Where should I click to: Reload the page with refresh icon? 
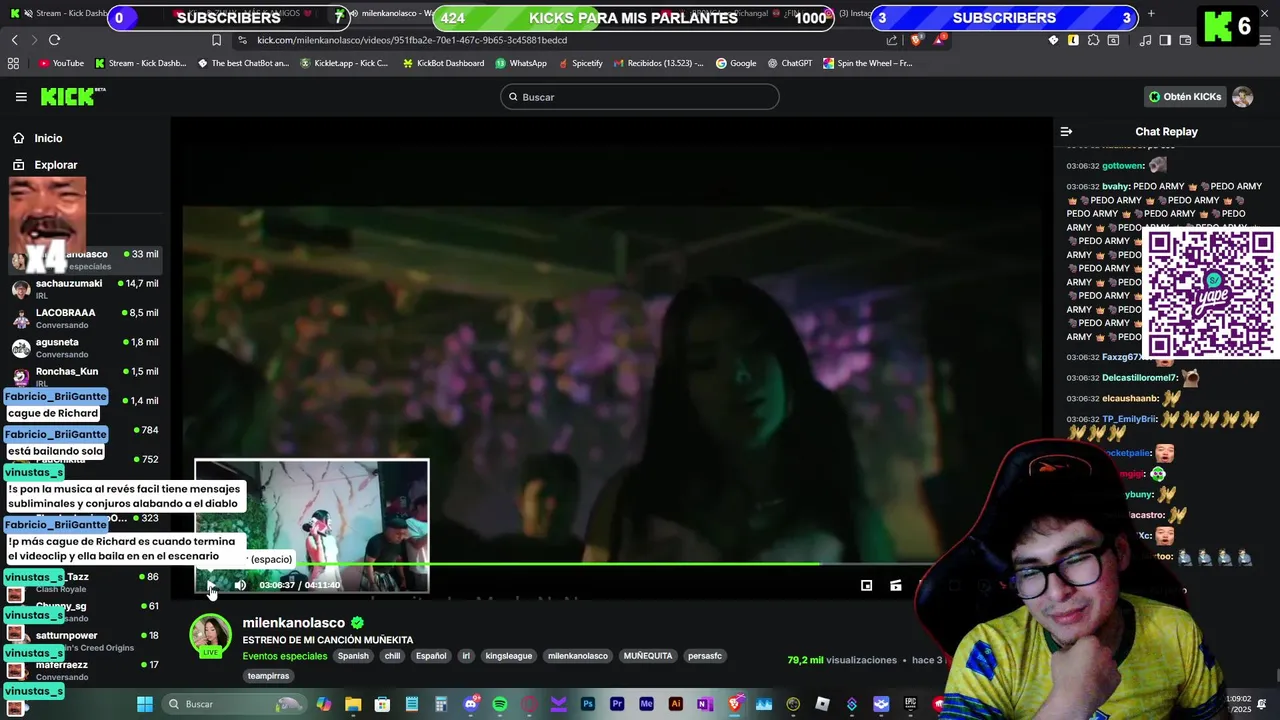(x=54, y=40)
